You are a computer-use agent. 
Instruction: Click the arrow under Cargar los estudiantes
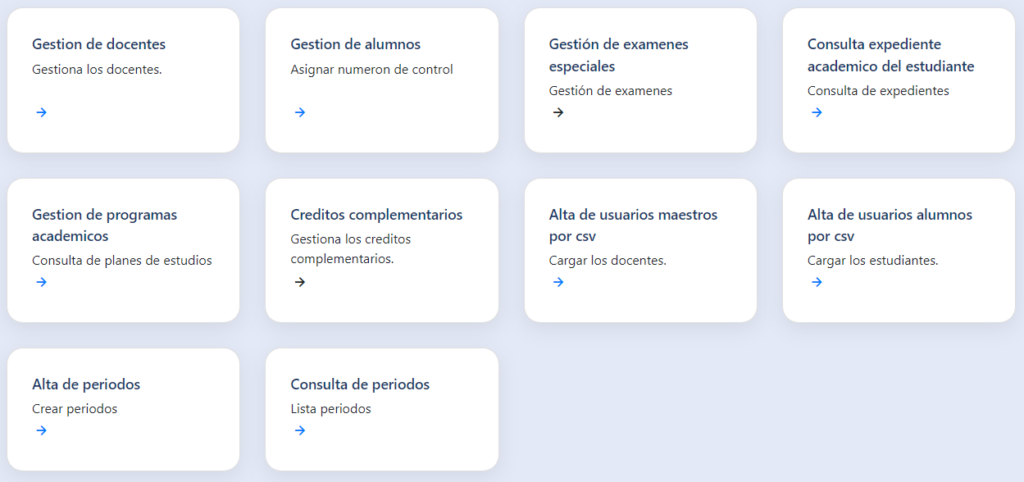(817, 282)
